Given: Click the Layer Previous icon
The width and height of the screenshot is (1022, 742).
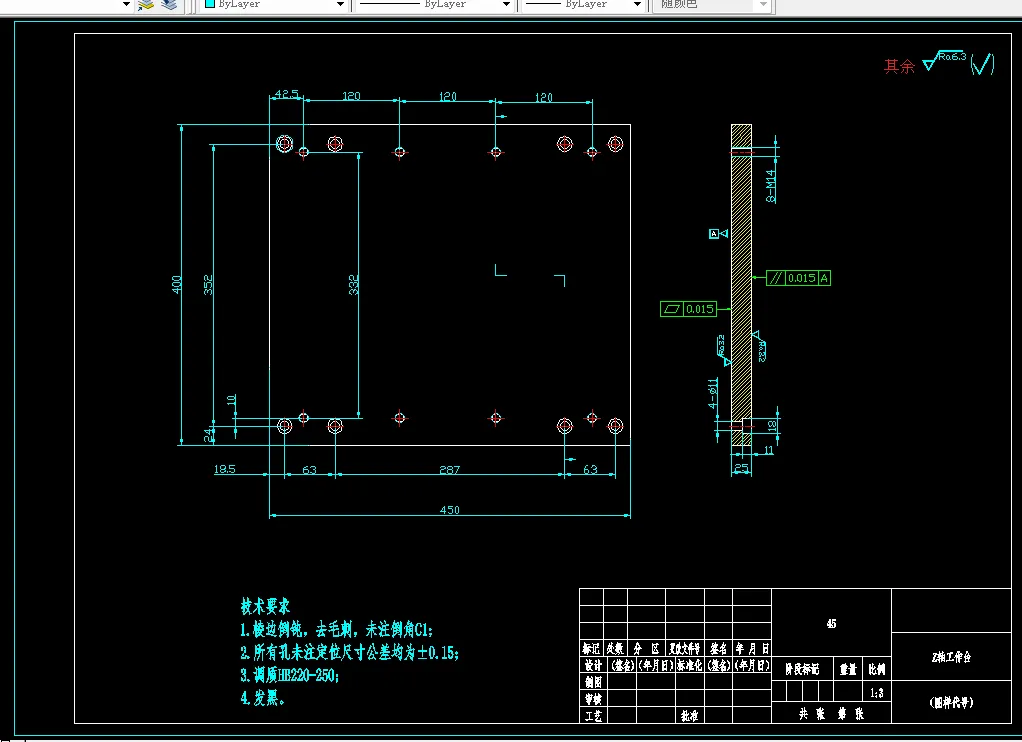Looking at the screenshot, I should 169,5.
